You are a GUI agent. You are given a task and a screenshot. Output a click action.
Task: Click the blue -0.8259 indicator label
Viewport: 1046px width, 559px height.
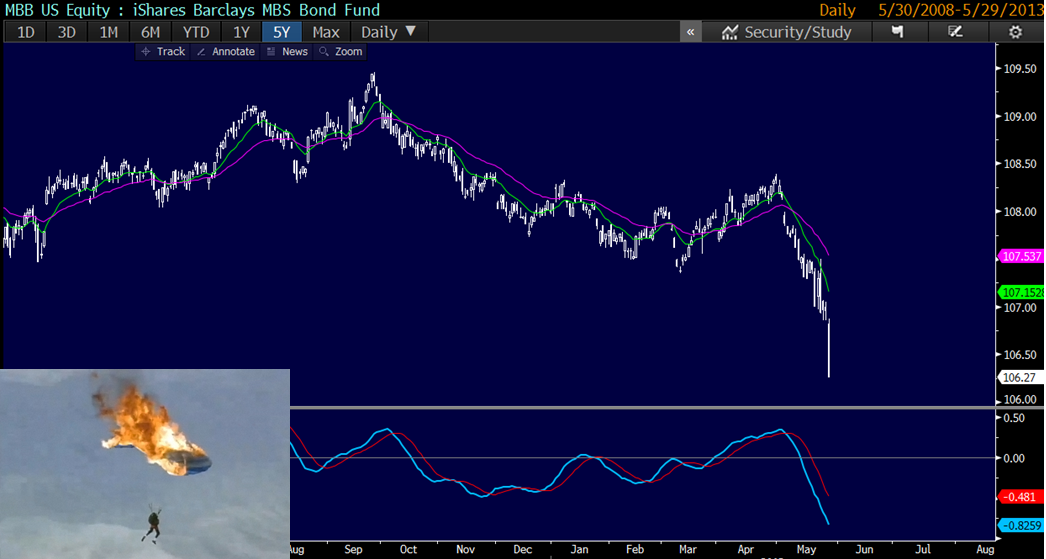click(1021, 526)
